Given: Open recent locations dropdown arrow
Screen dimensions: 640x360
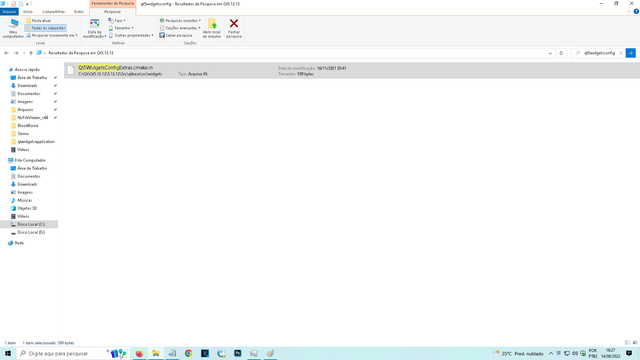Looking at the screenshot, I should [24, 53].
